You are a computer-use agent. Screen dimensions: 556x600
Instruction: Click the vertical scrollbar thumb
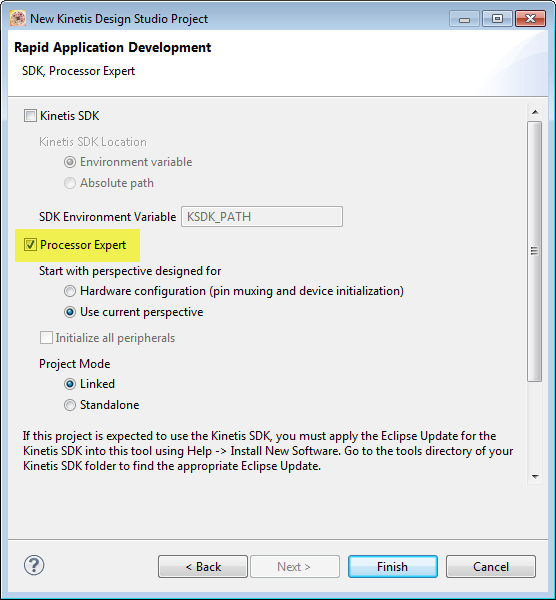(535, 251)
